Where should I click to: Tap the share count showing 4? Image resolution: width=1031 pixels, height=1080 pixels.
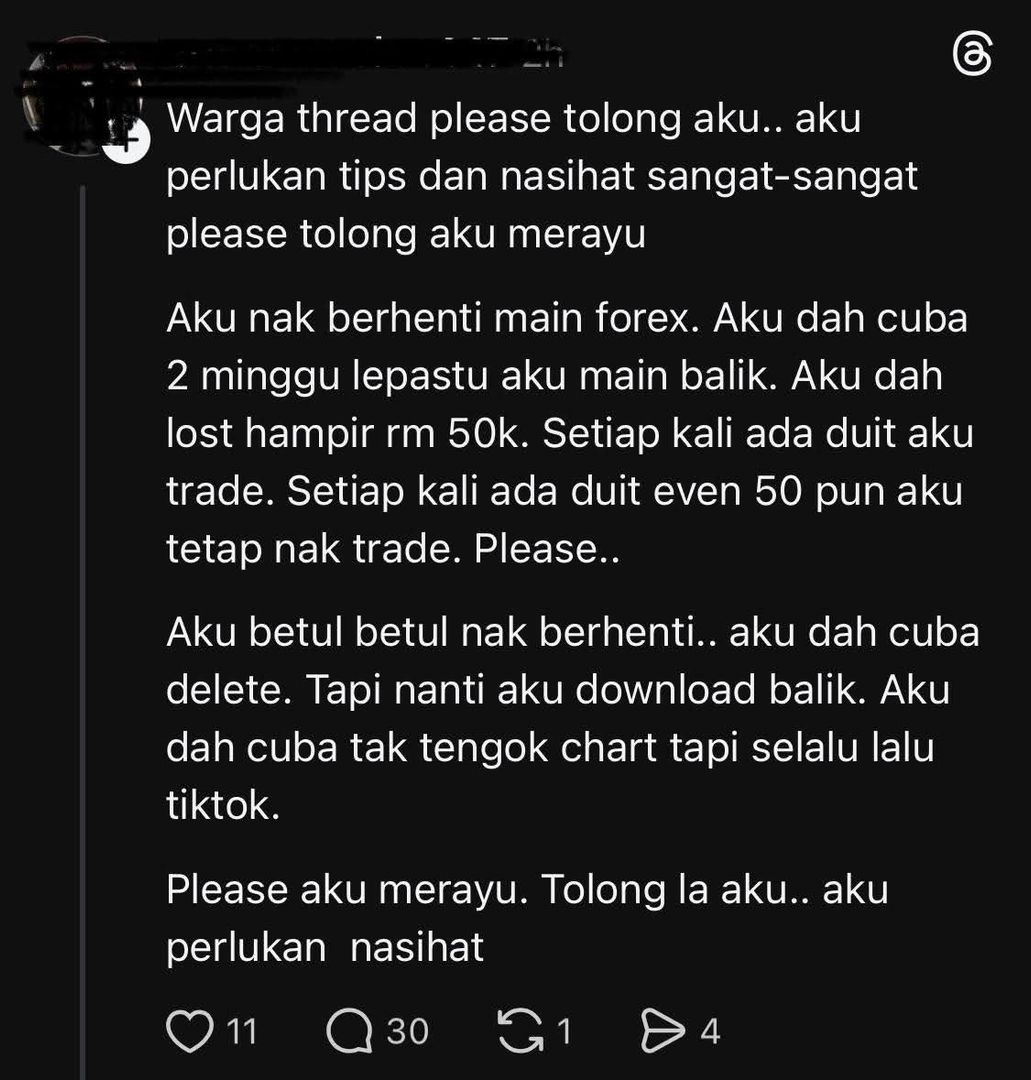click(x=710, y=1031)
